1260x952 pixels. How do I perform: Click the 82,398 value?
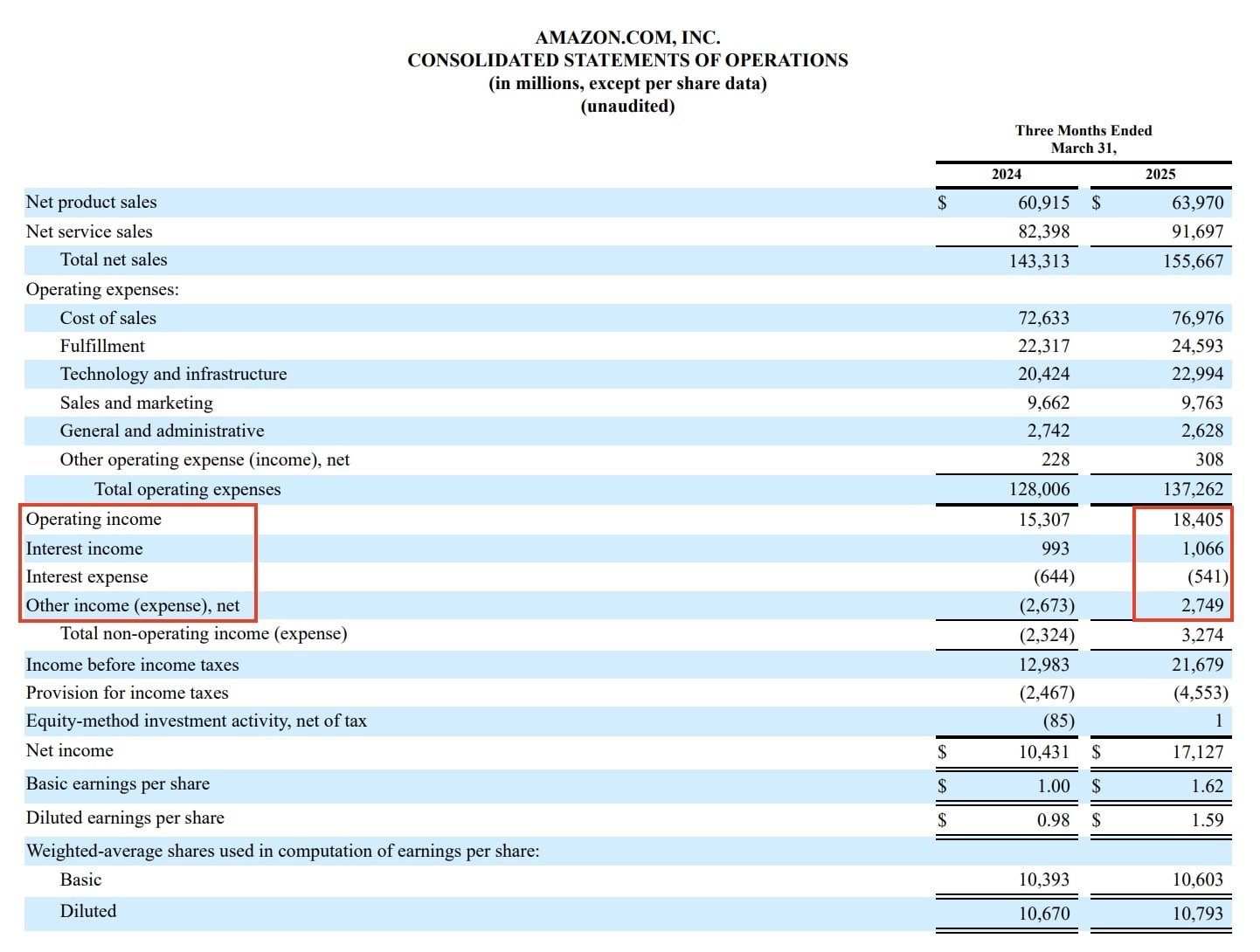point(1043,231)
